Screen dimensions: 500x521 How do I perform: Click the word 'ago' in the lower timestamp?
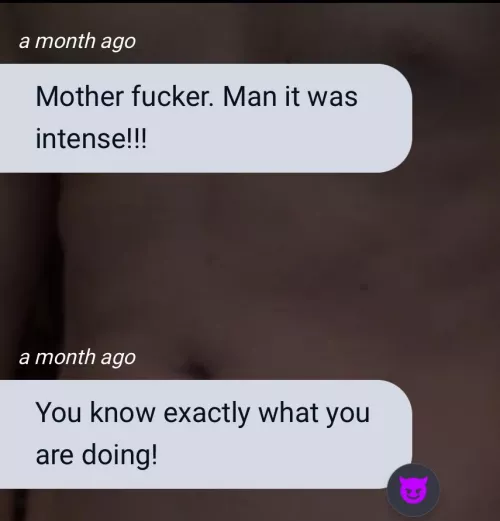tap(118, 359)
